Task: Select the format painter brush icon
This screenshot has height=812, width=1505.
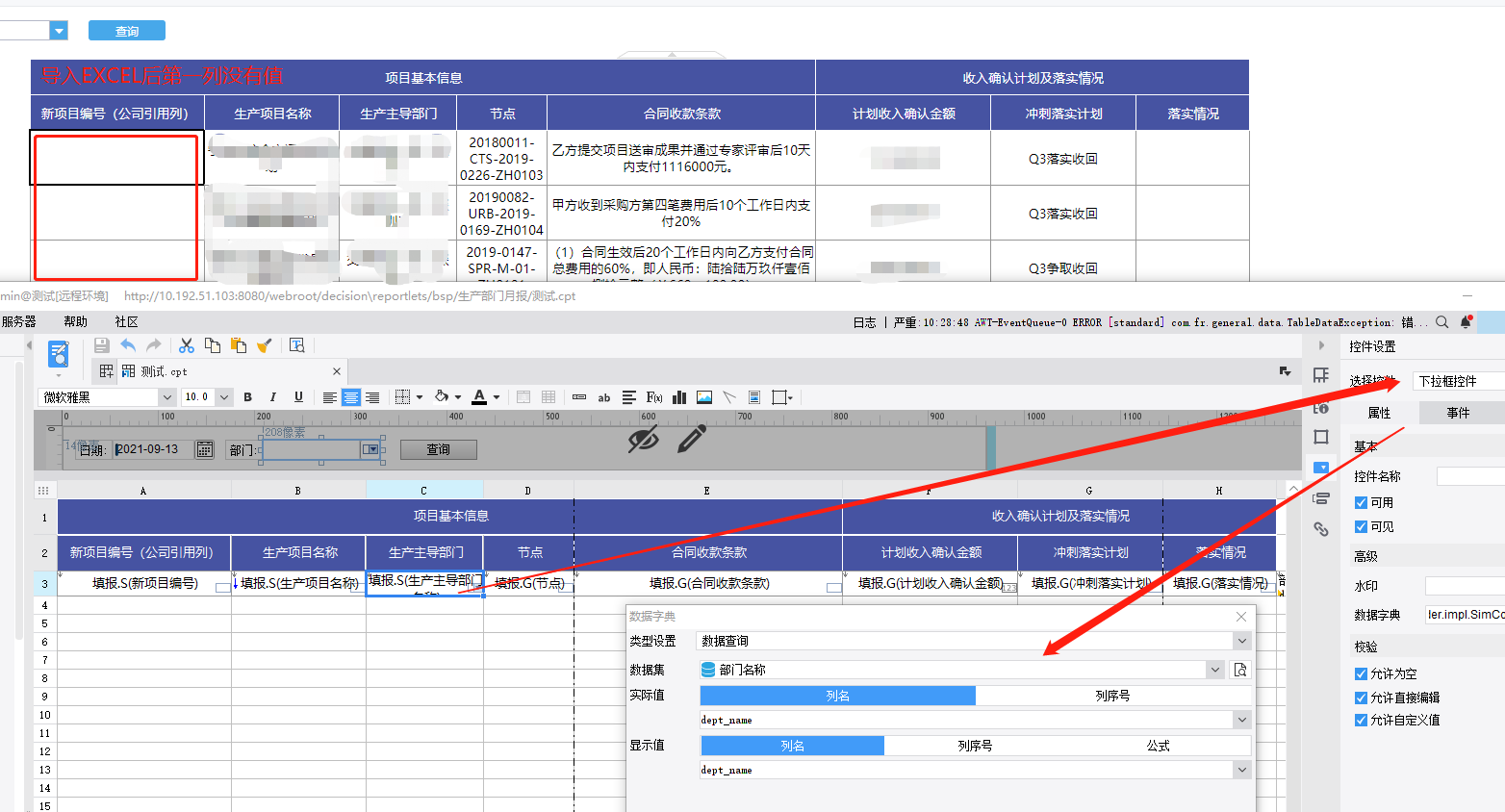Action: tap(265, 345)
